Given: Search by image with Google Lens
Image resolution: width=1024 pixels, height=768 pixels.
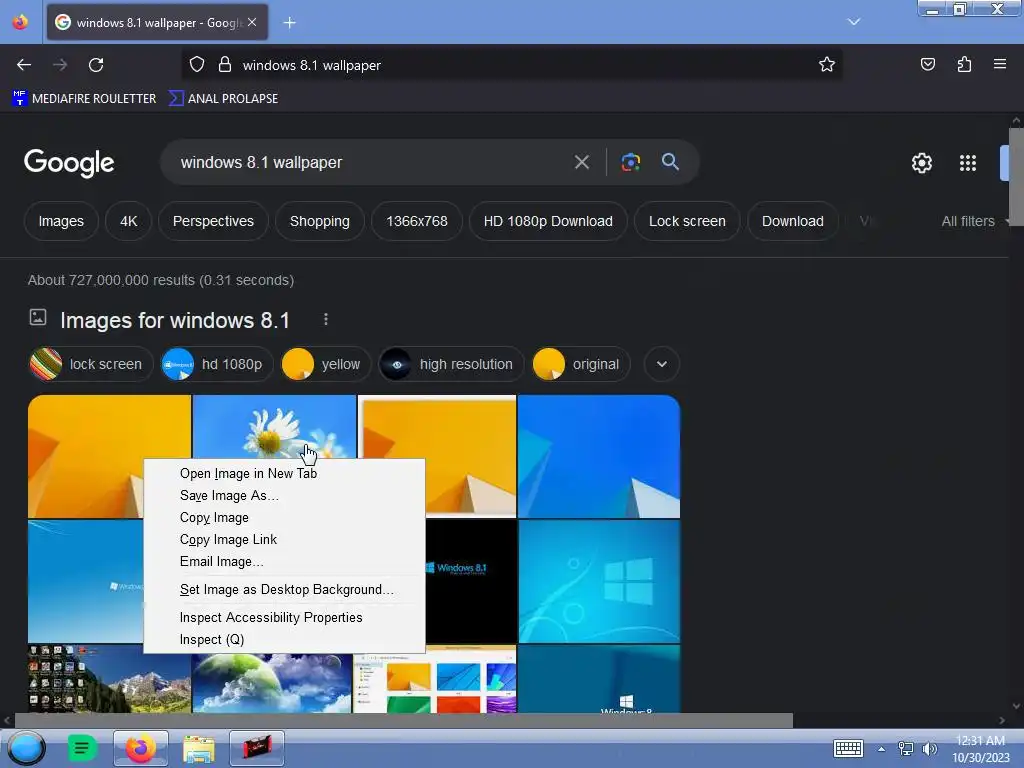Looking at the screenshot, I should (x=630, y=162).
